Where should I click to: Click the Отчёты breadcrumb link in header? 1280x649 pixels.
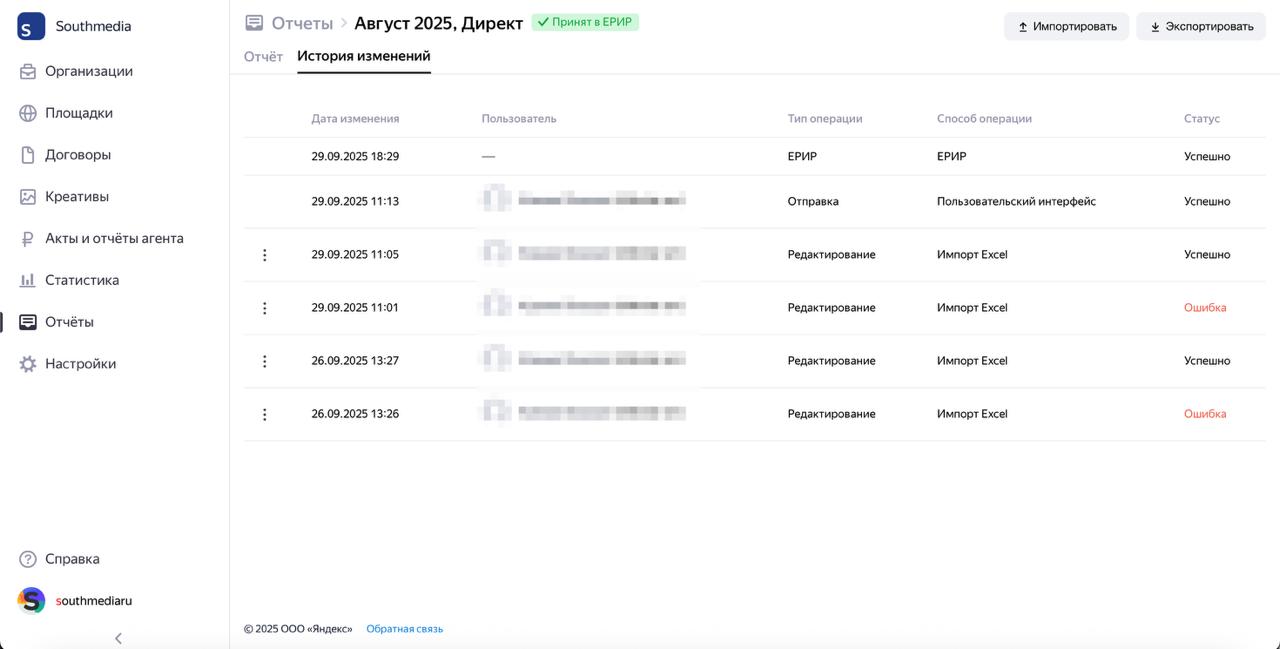(x=302, y=23)
